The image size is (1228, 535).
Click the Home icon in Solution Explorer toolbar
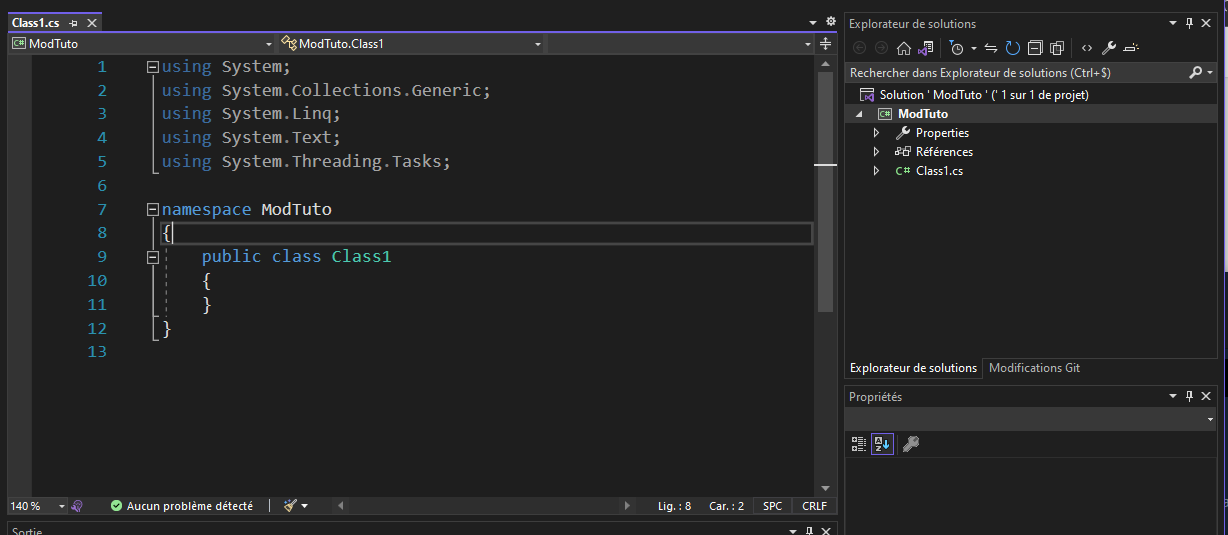pos(904,48)
